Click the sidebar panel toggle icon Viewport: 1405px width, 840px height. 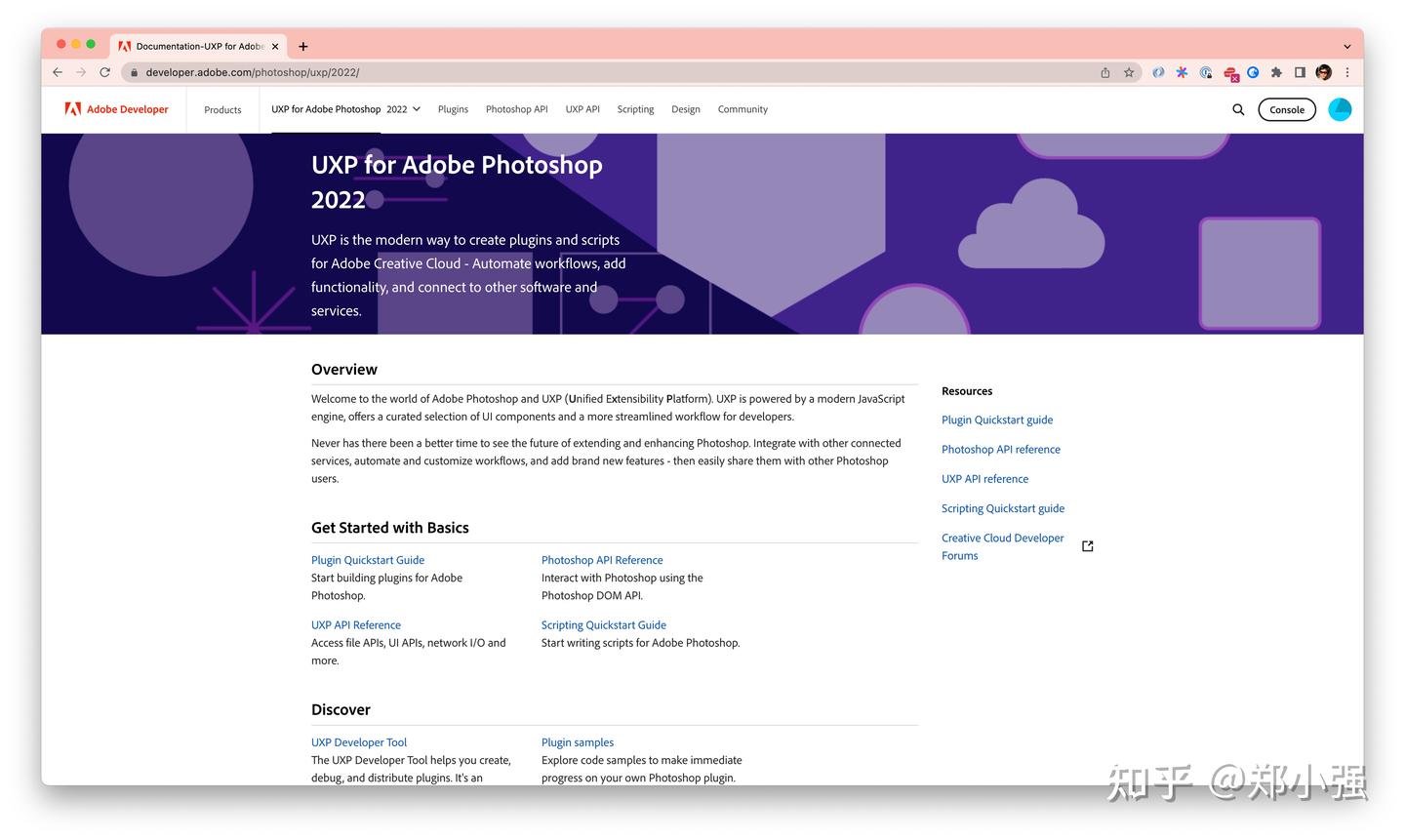coord(1300,72)
